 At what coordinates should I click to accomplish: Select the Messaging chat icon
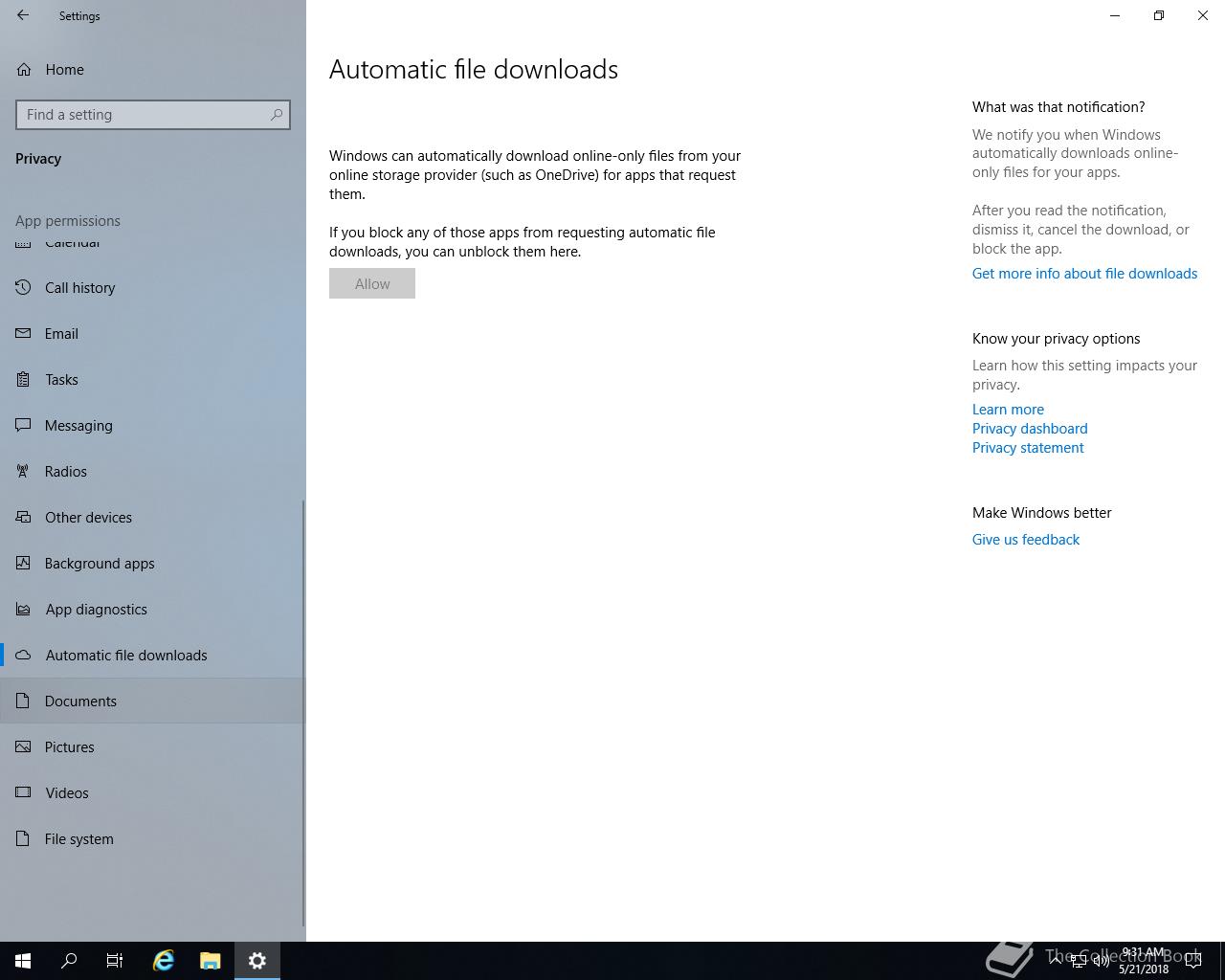[x=24, y=425]
